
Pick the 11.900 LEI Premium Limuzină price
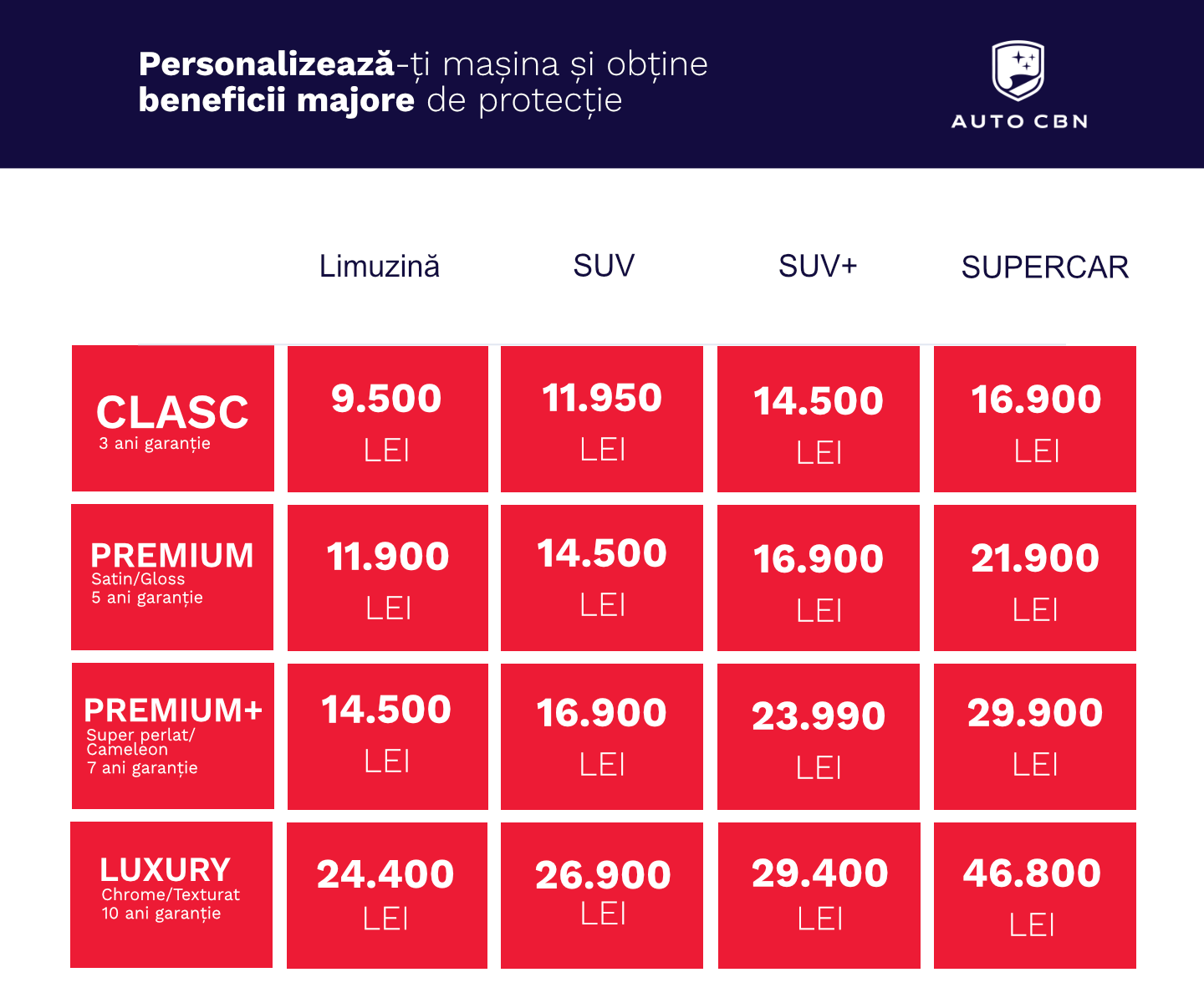387,578
